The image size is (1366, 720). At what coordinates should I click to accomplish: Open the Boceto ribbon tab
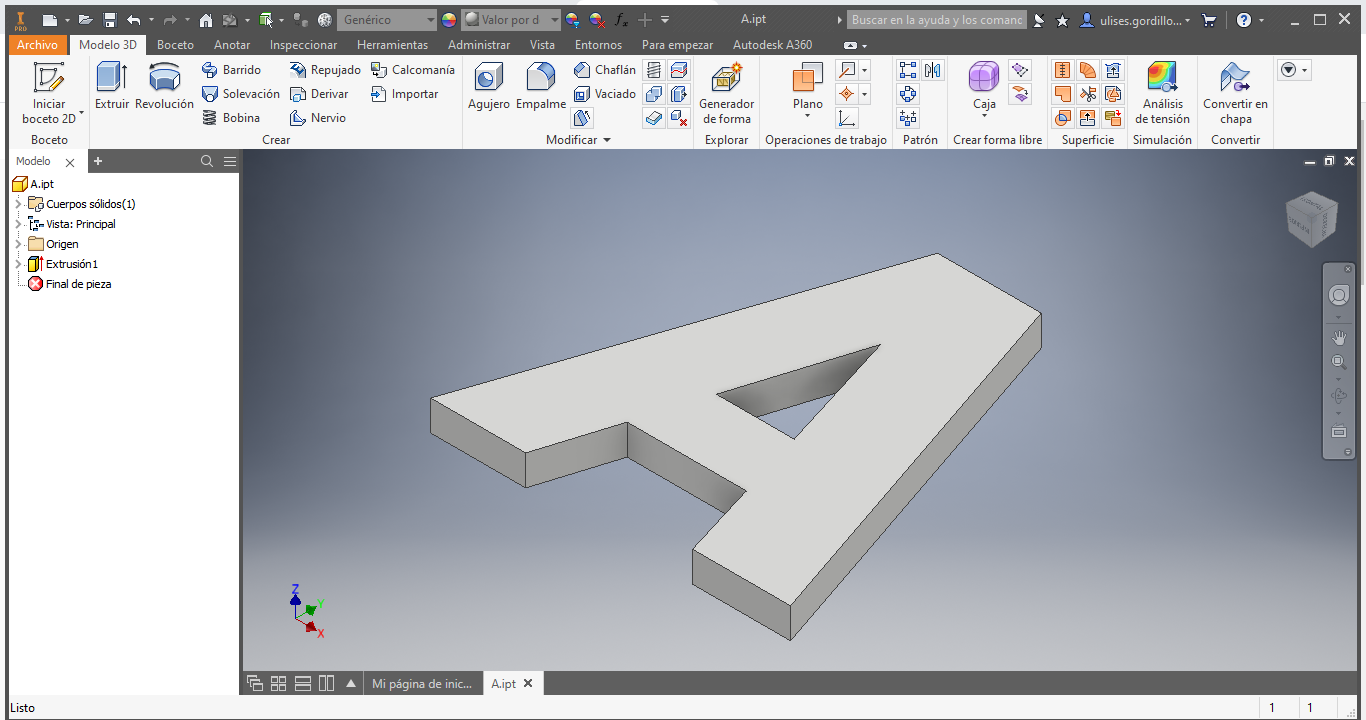(176, 45)
